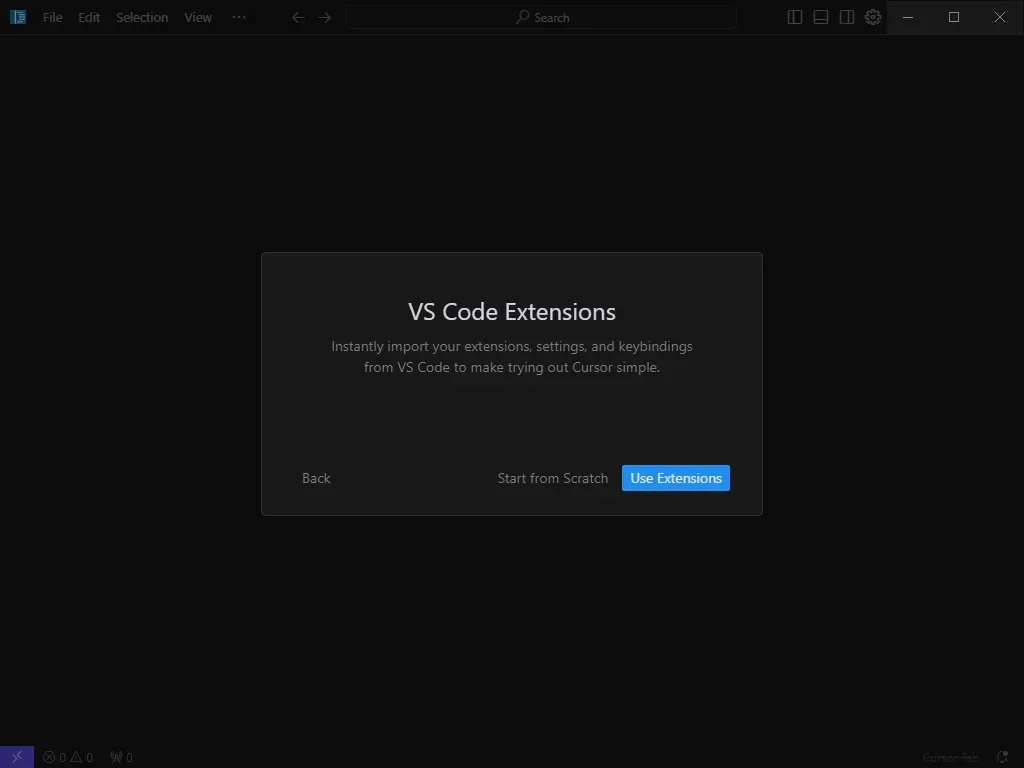Minimize the Cursor window
The height and width of the screenshot is (768, 1024).
[908, 18]
